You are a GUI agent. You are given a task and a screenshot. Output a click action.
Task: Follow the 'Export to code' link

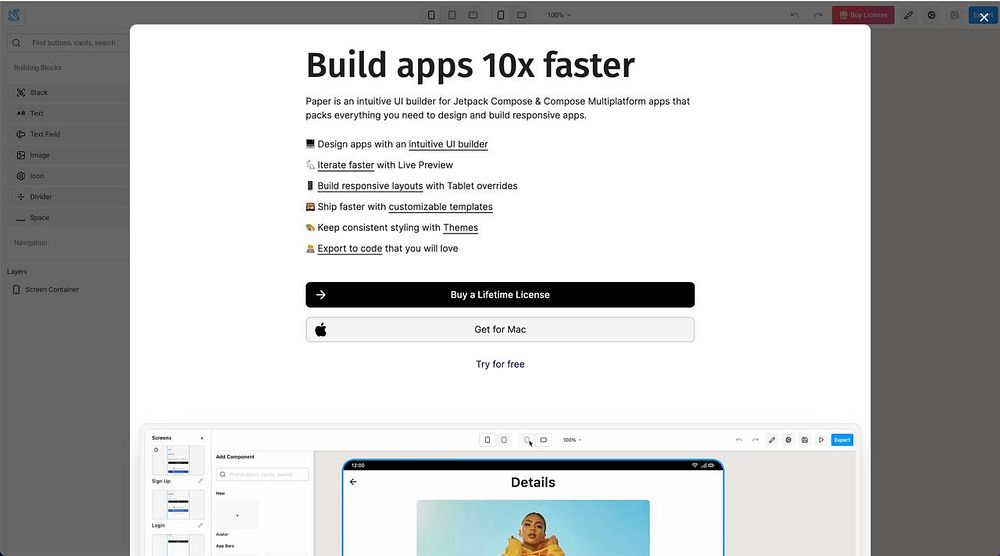[349, 249]
